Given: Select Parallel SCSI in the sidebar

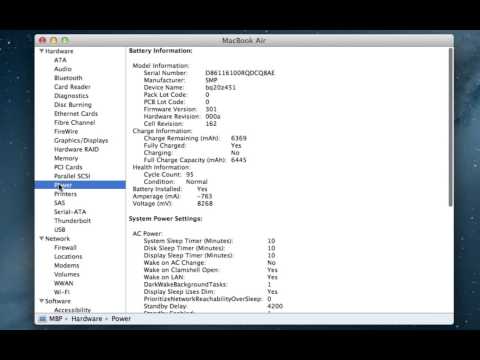Looking at the screenshot, I should (72, 176).
